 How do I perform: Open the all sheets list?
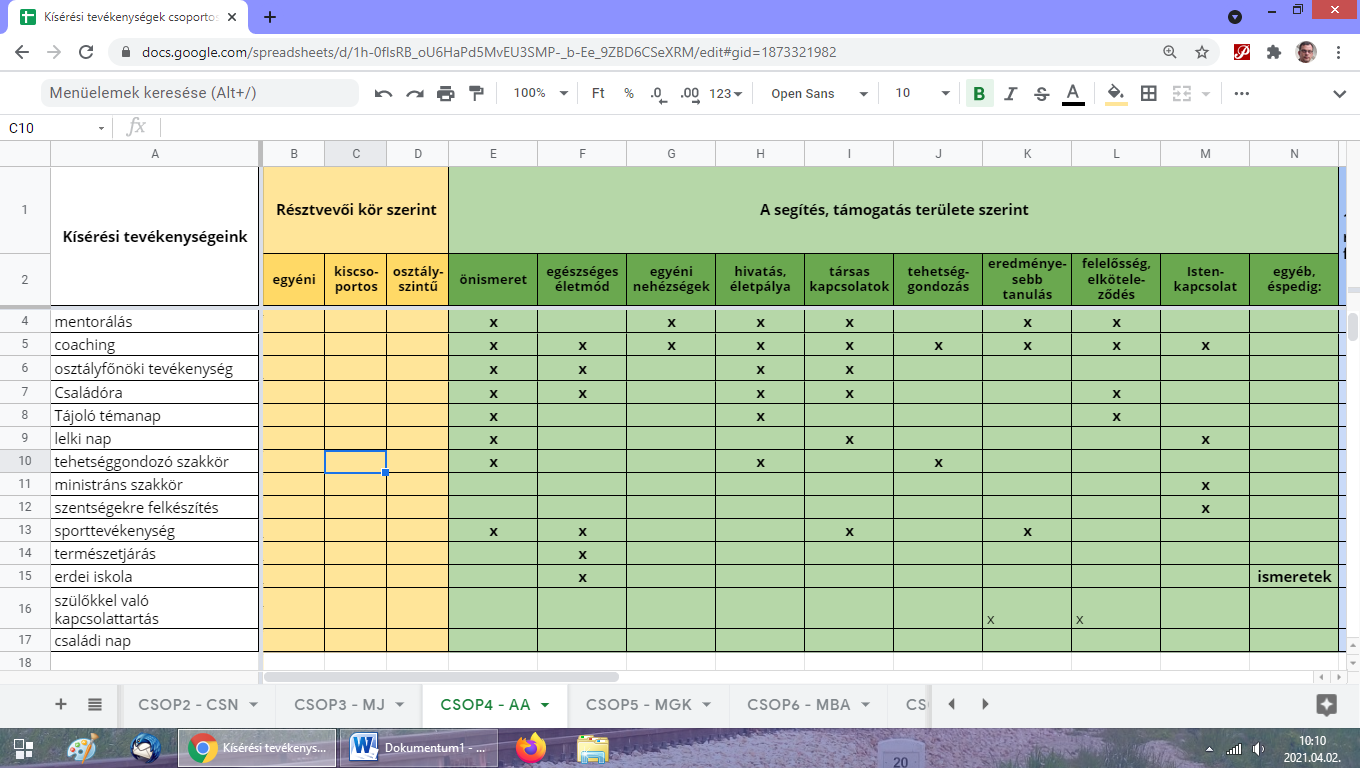[95, 704]
